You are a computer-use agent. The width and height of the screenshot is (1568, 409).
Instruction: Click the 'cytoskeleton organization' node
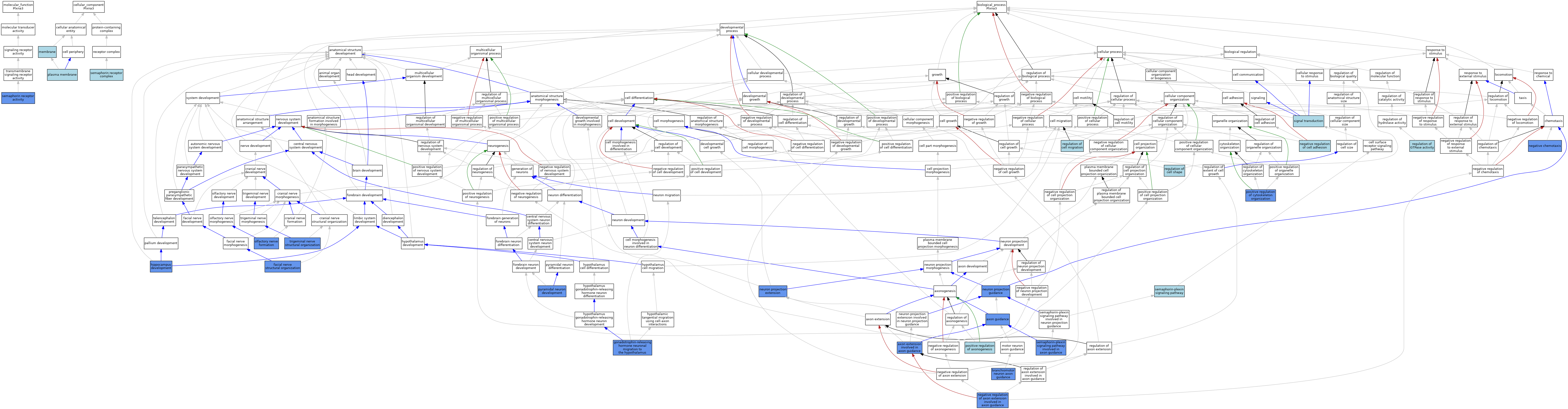point(1229,146)
